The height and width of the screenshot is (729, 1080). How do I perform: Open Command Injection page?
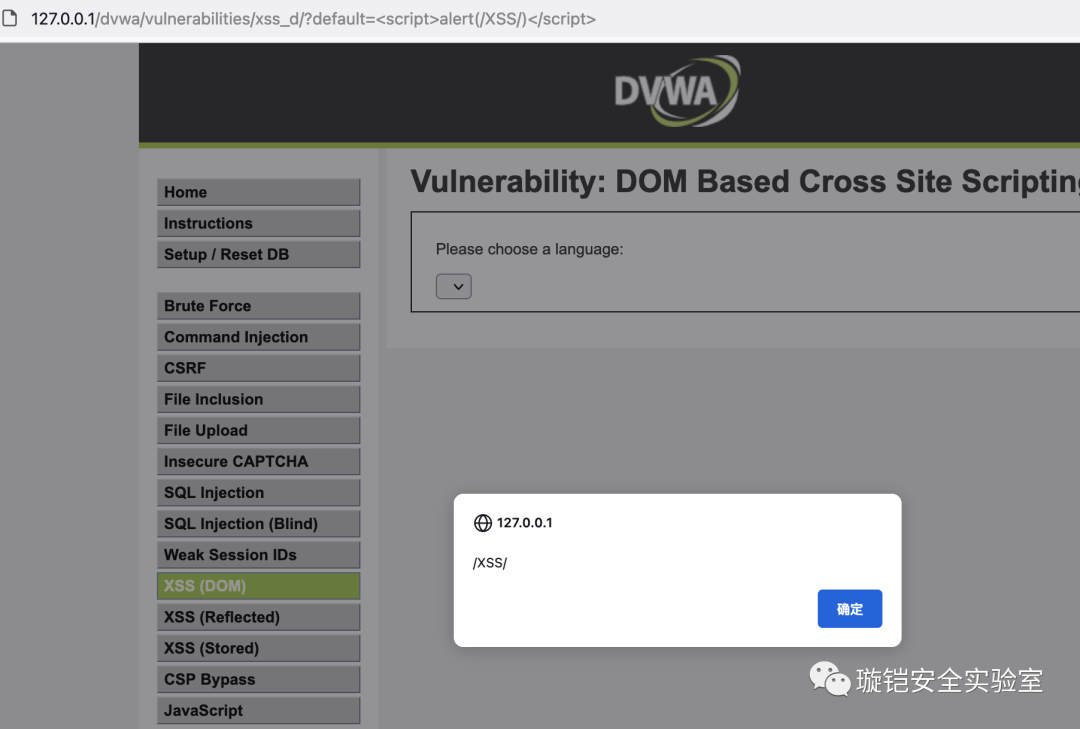(258, 337)
